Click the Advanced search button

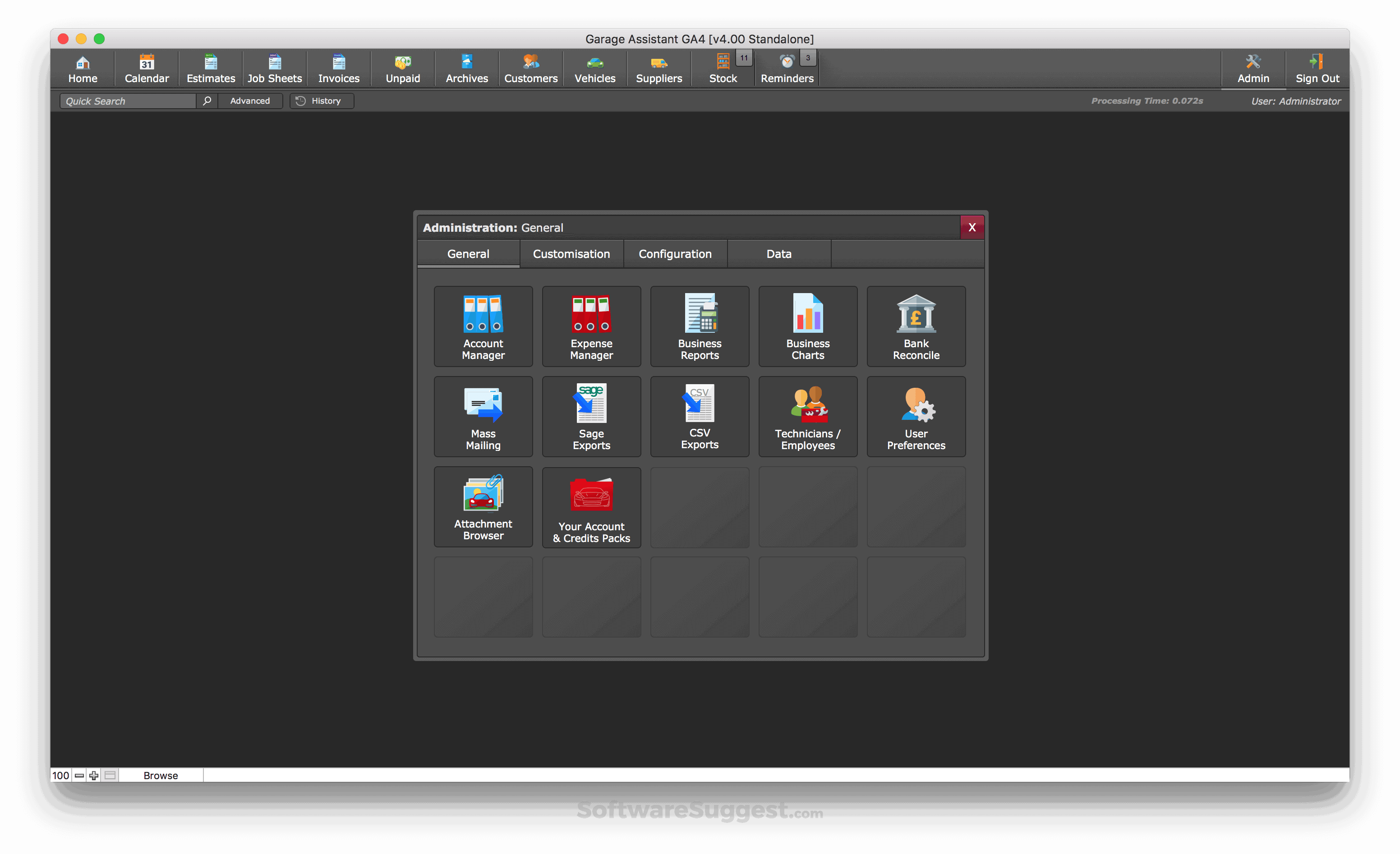250,101
